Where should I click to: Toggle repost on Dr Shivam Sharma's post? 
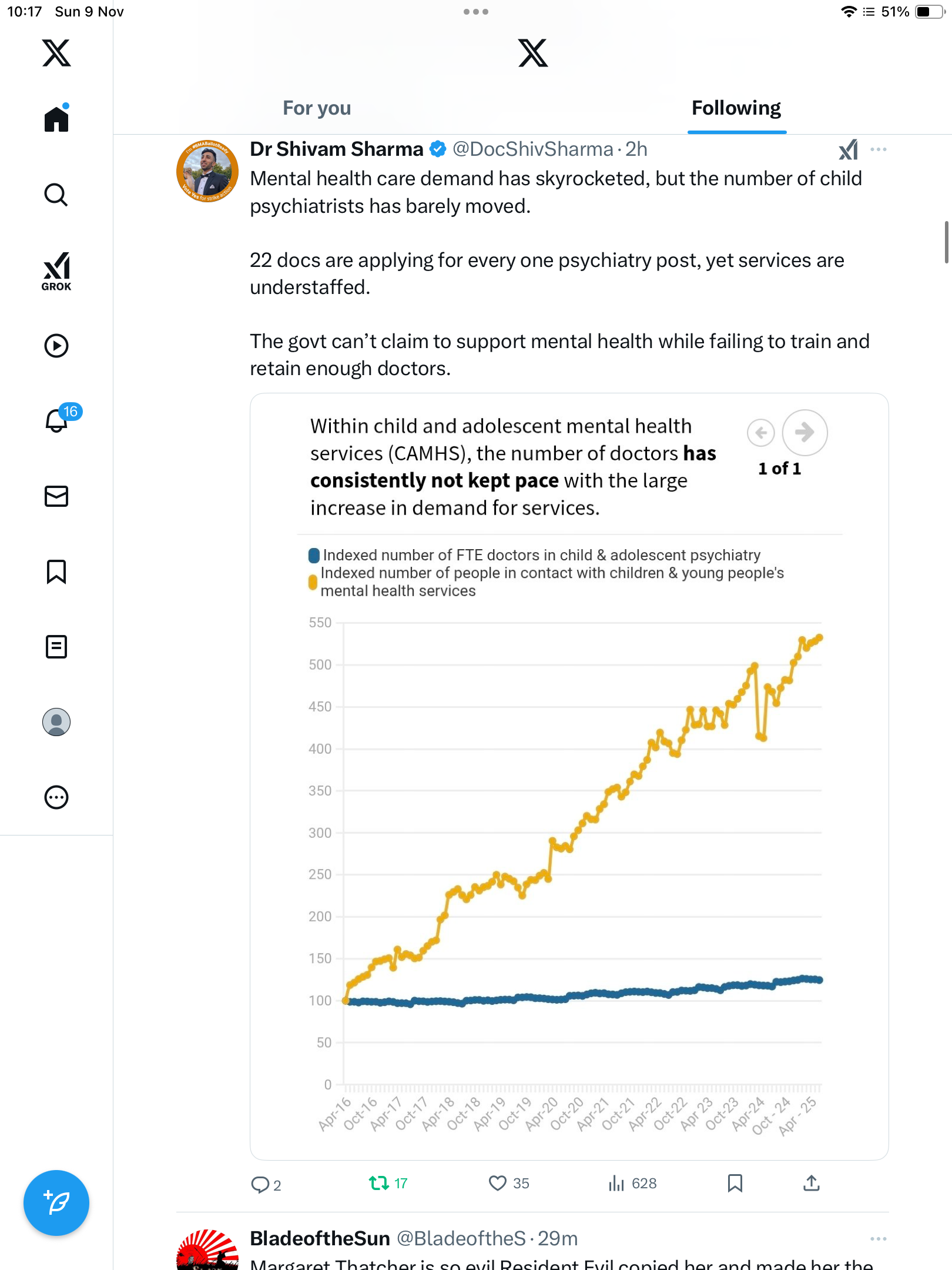tap(378, 1183)
